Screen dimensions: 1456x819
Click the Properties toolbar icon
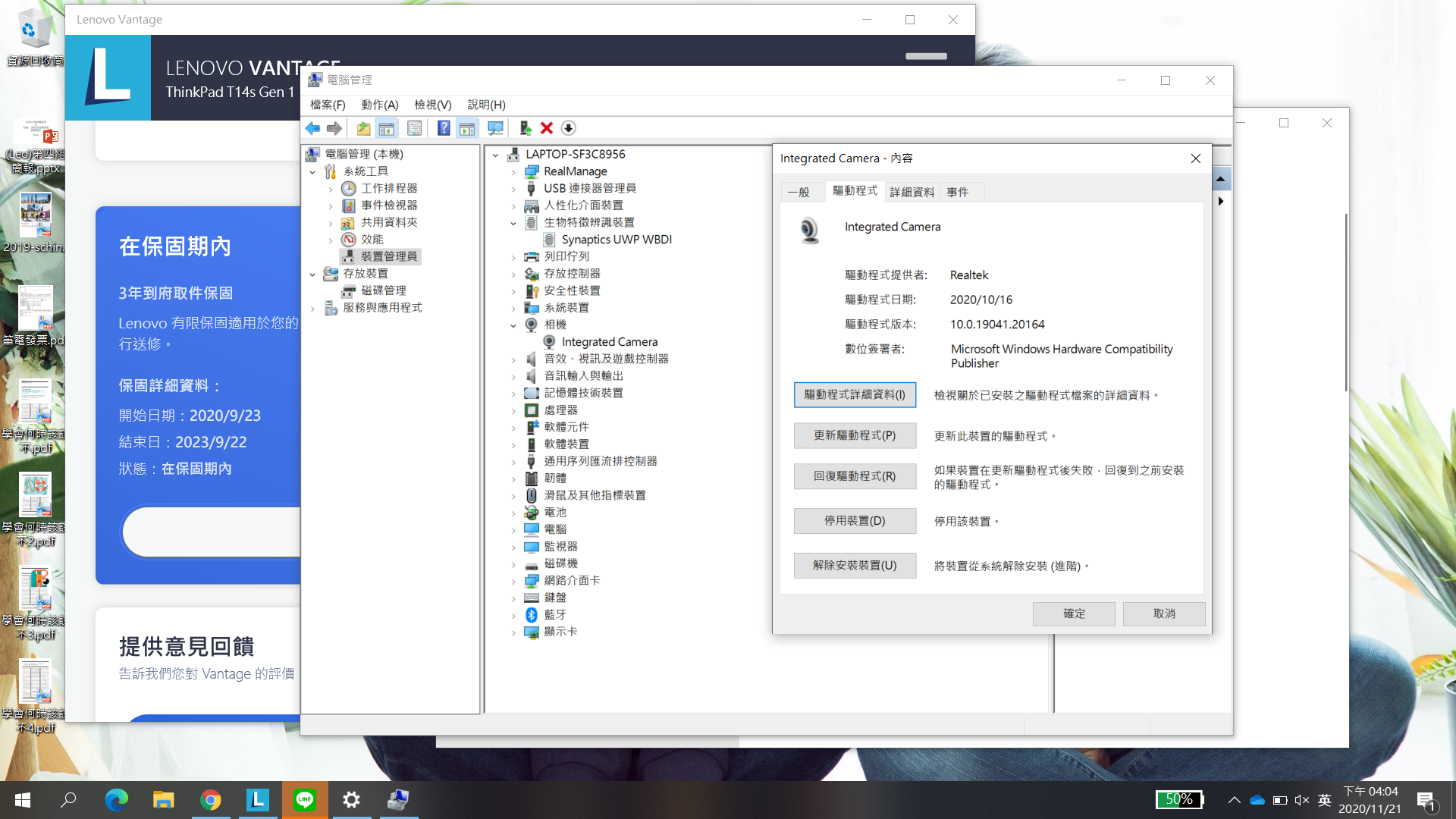pos(414,128)
